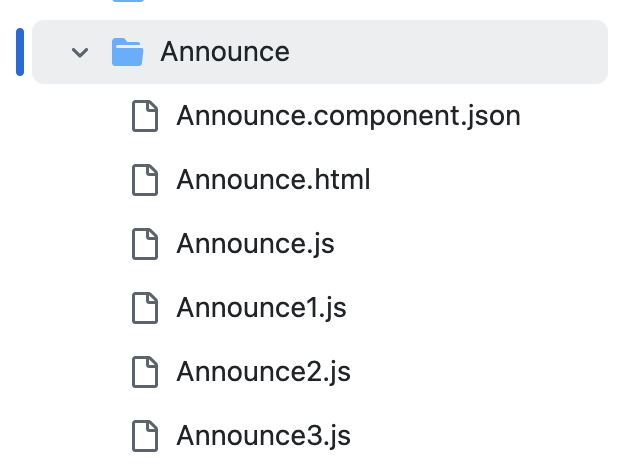The width and height of the screenshot is (640, 472).
Task: Click file icon beside Announce3.js
Action: click(145, 436)
